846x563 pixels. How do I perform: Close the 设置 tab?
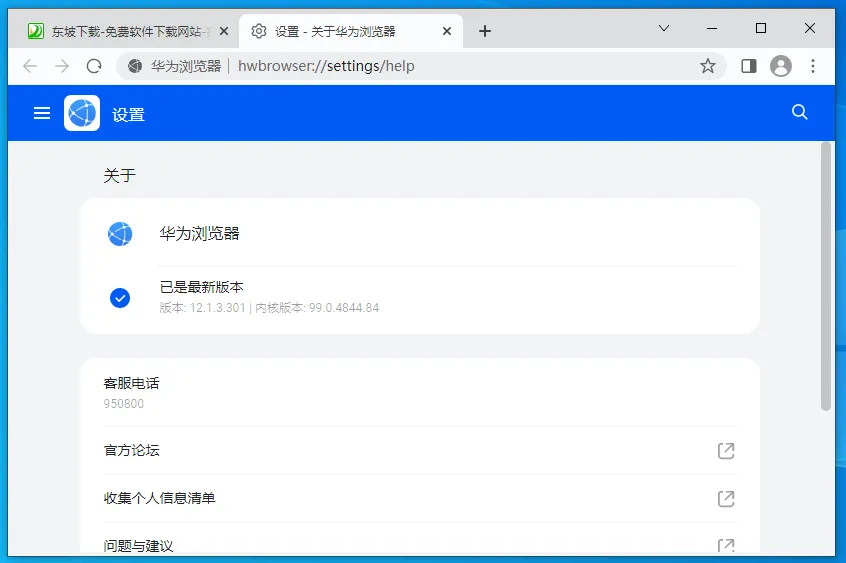(447, 31)
